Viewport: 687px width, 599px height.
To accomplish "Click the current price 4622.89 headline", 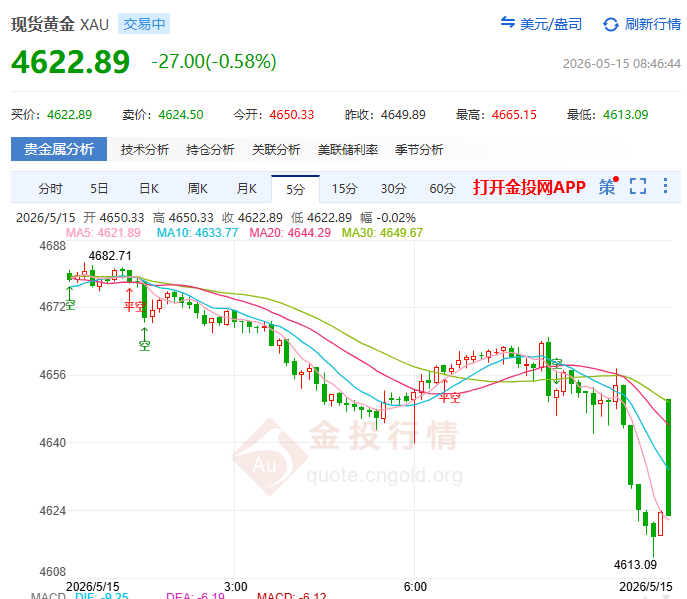I will [x=71, y=62].
